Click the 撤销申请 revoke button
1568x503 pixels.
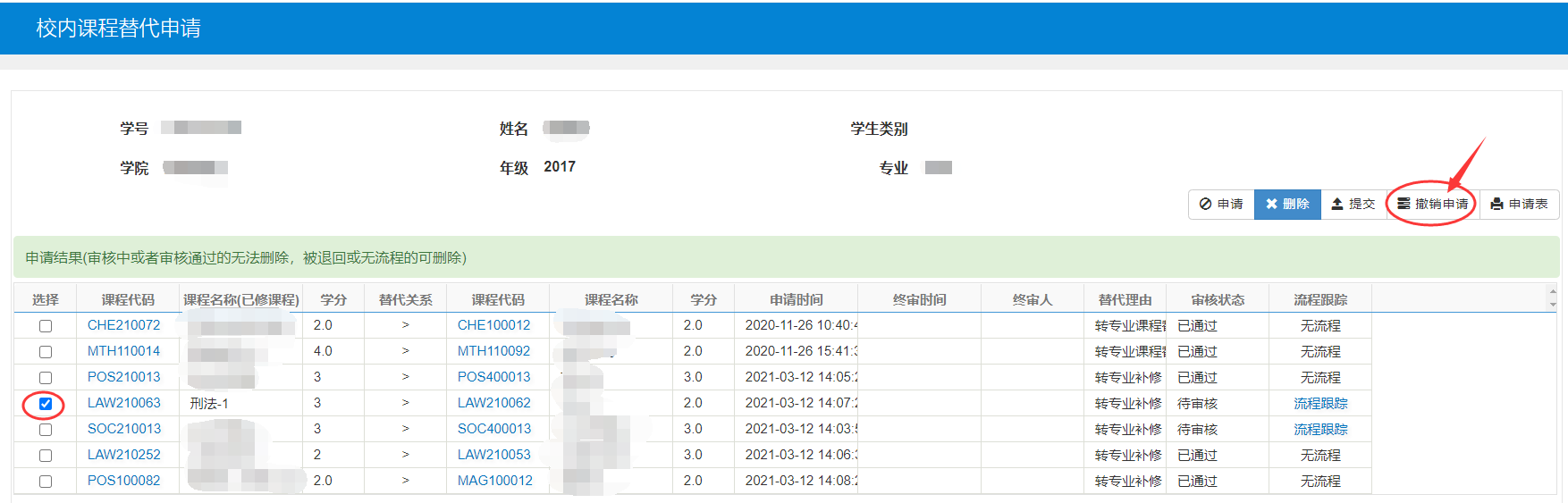click(1433, 205)
